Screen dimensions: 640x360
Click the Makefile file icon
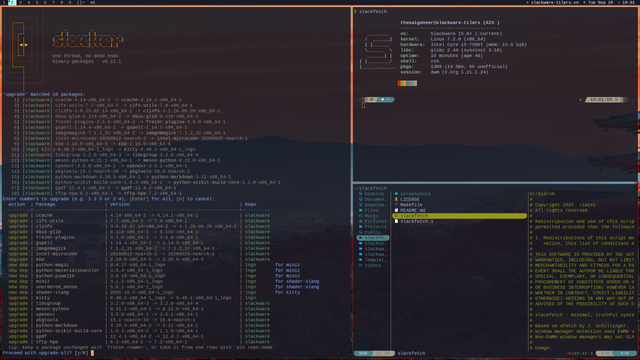pos(396,205)
